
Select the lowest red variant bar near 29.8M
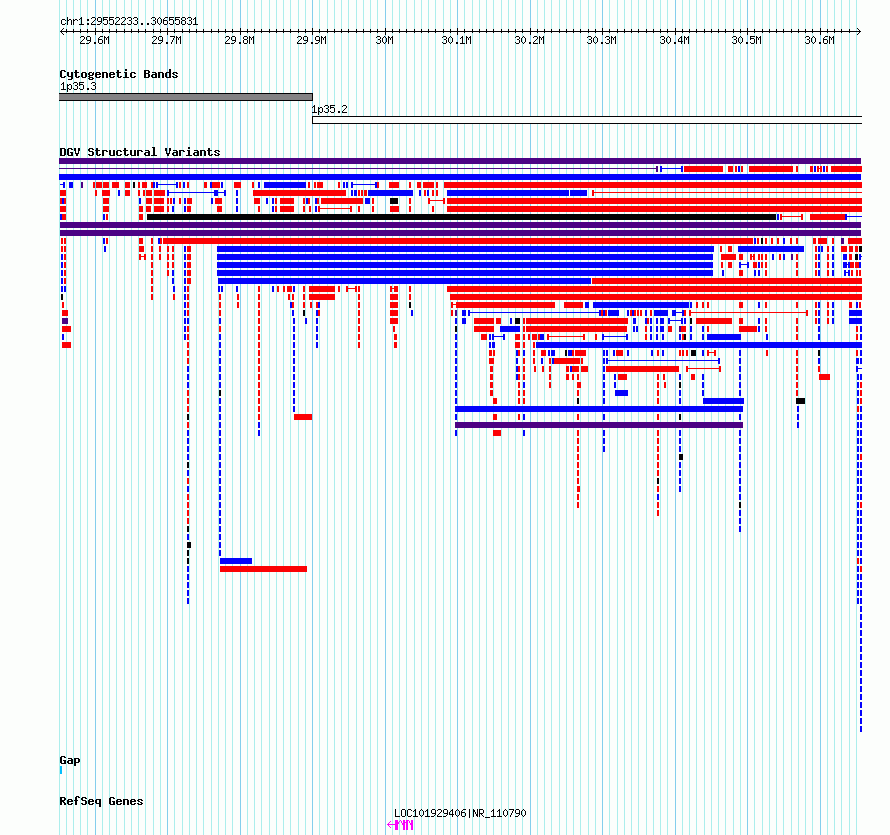pos(263,569)
